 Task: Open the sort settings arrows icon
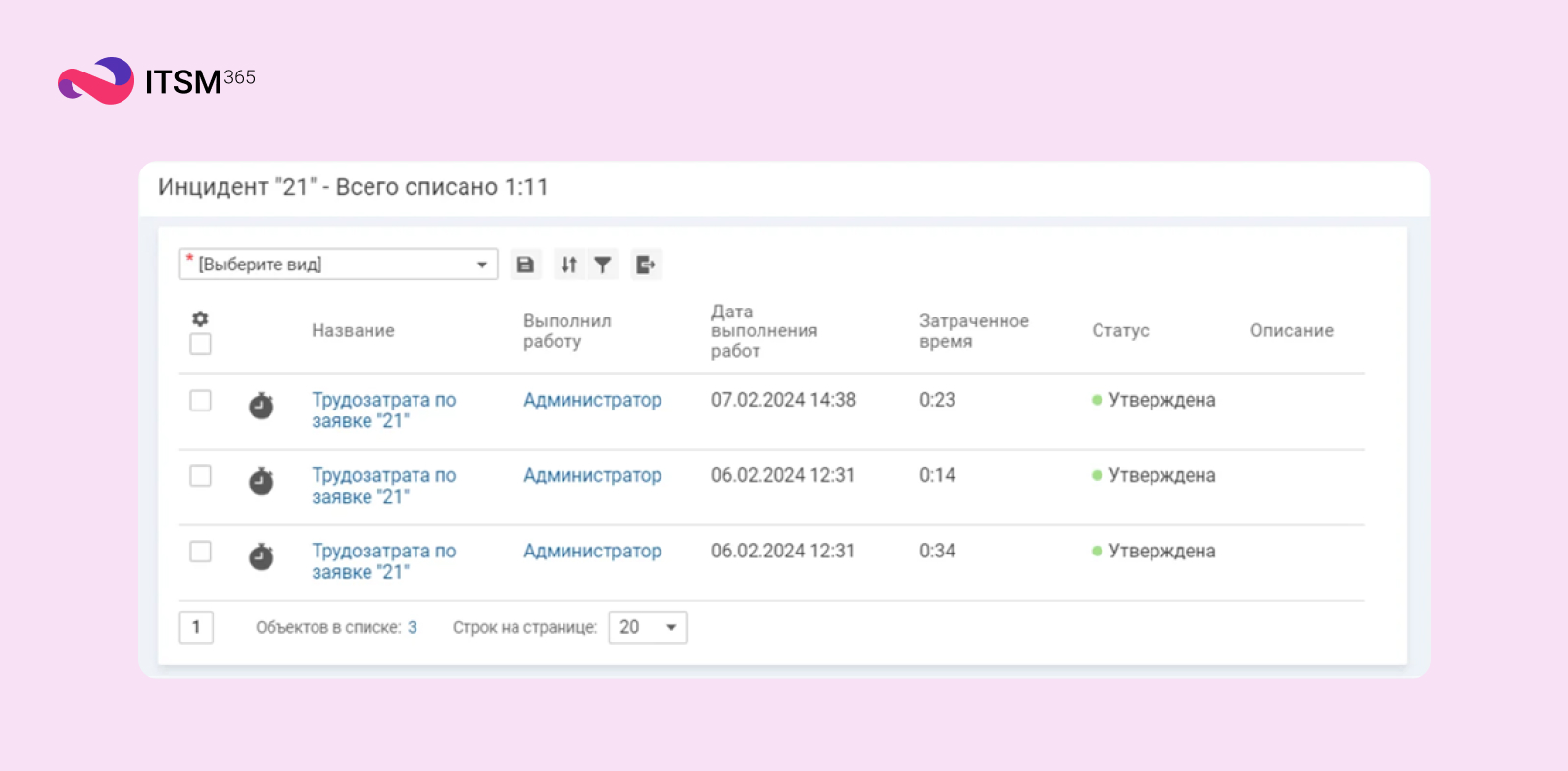click(569, 265)
